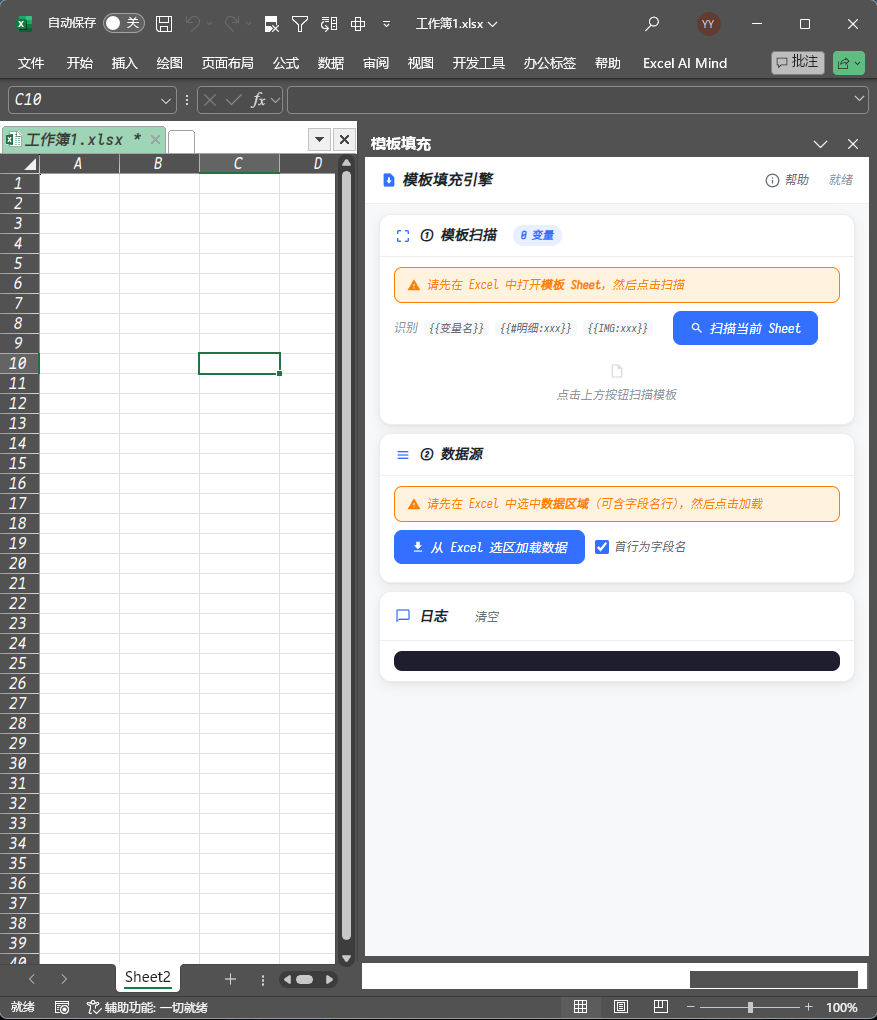
Task: Open the workbook title dropdown arrow
Action: click(x=492, y=24)
